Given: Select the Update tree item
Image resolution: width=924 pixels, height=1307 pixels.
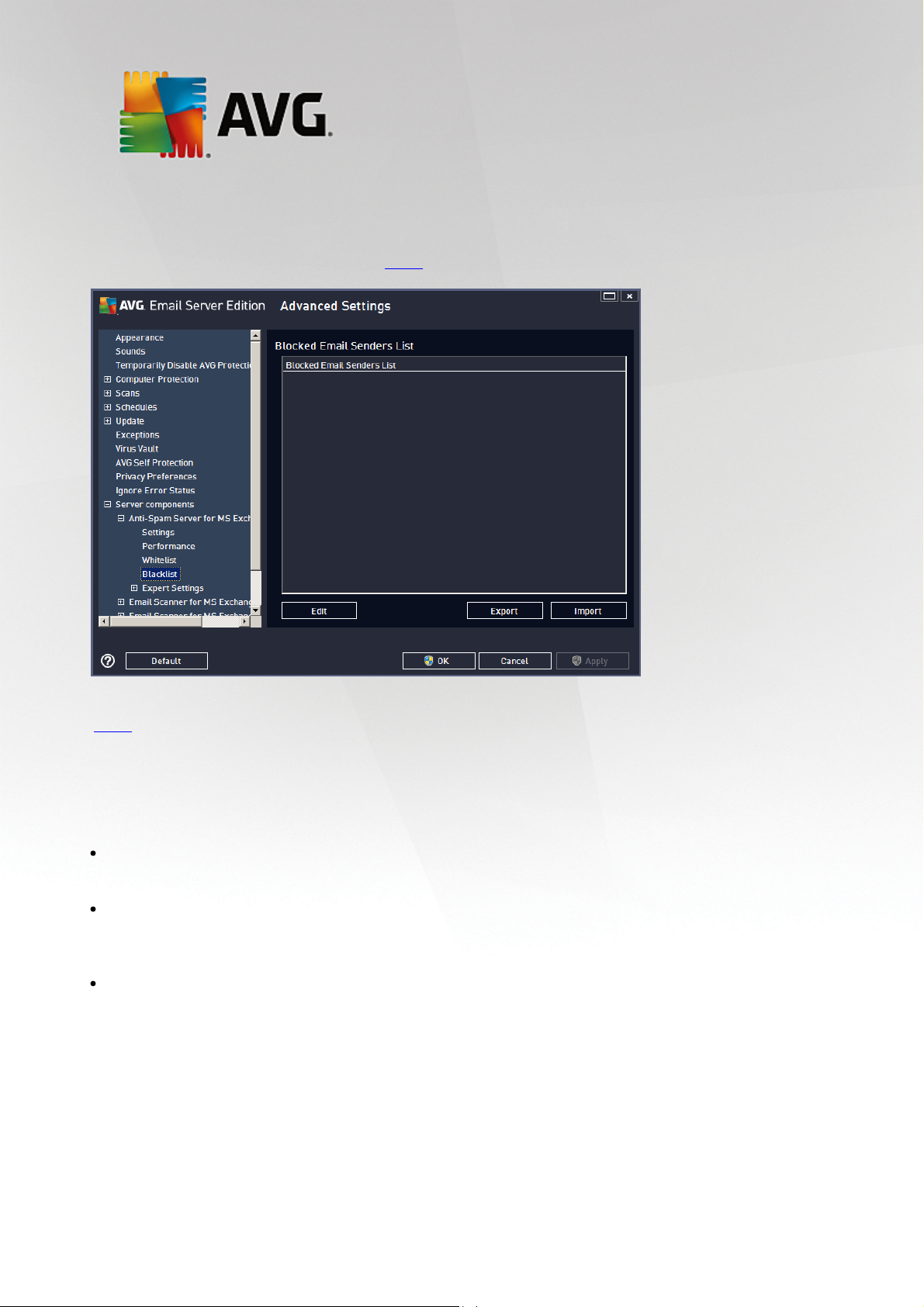Looking at the screenshot, I should click(130, 421).
